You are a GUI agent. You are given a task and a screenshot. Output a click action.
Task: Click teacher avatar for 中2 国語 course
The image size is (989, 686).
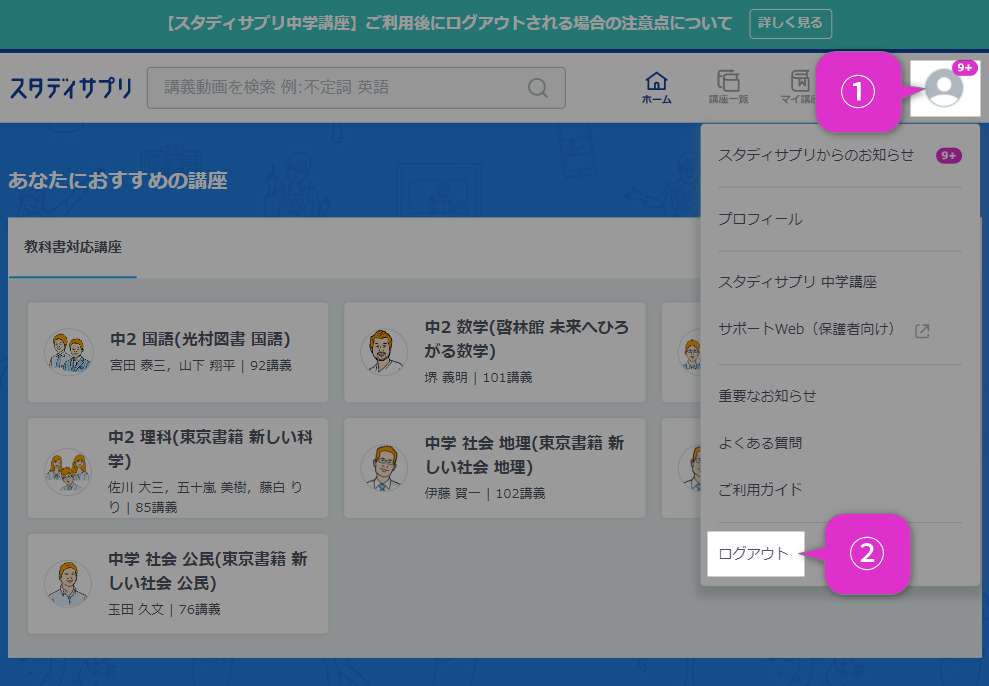tap(69, 352)
